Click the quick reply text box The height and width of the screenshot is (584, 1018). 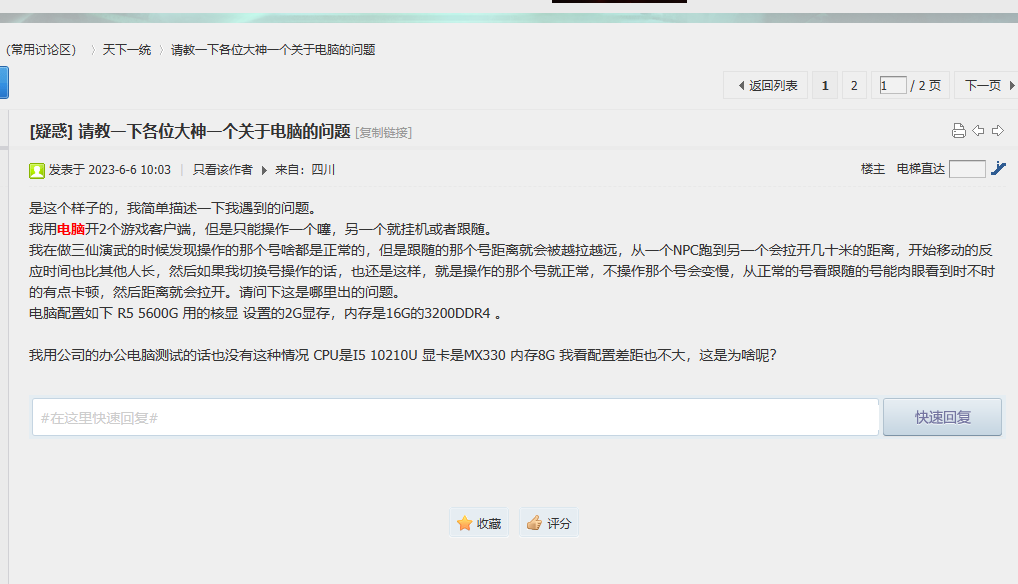tap(455, 417)
